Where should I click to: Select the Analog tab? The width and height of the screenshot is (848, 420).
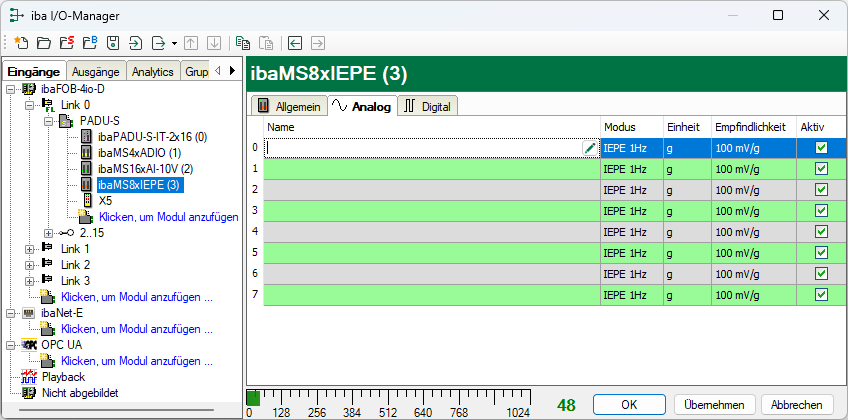pos(362,106)
